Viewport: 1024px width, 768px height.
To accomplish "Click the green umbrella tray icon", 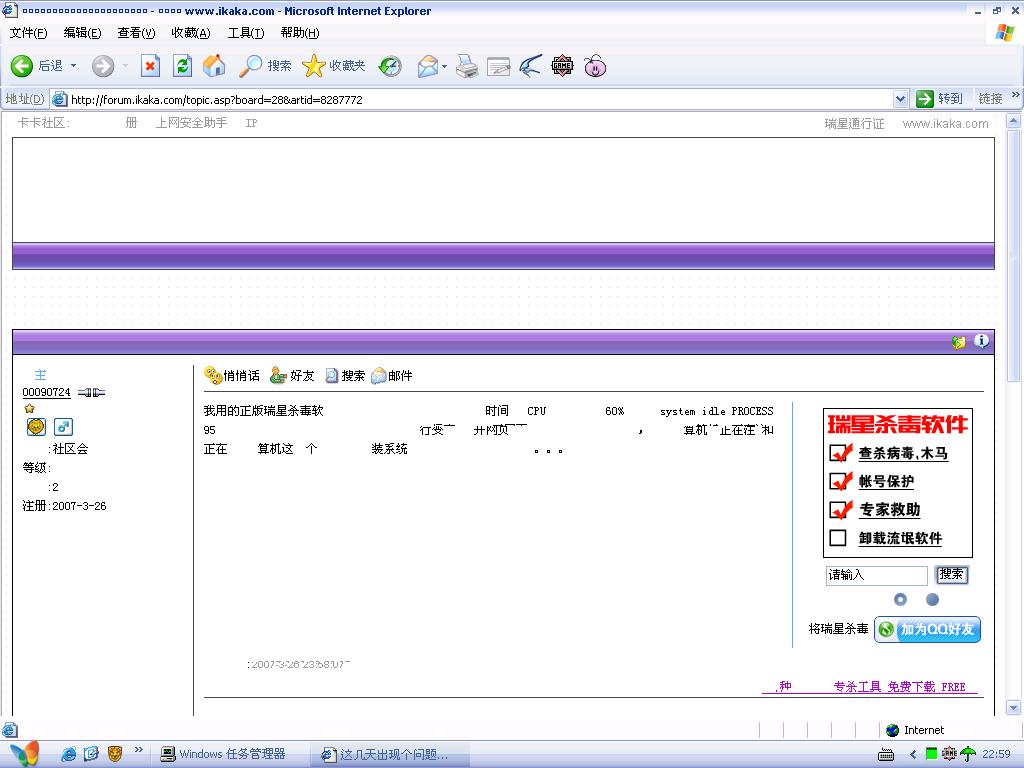I will (x=968, y=754).
